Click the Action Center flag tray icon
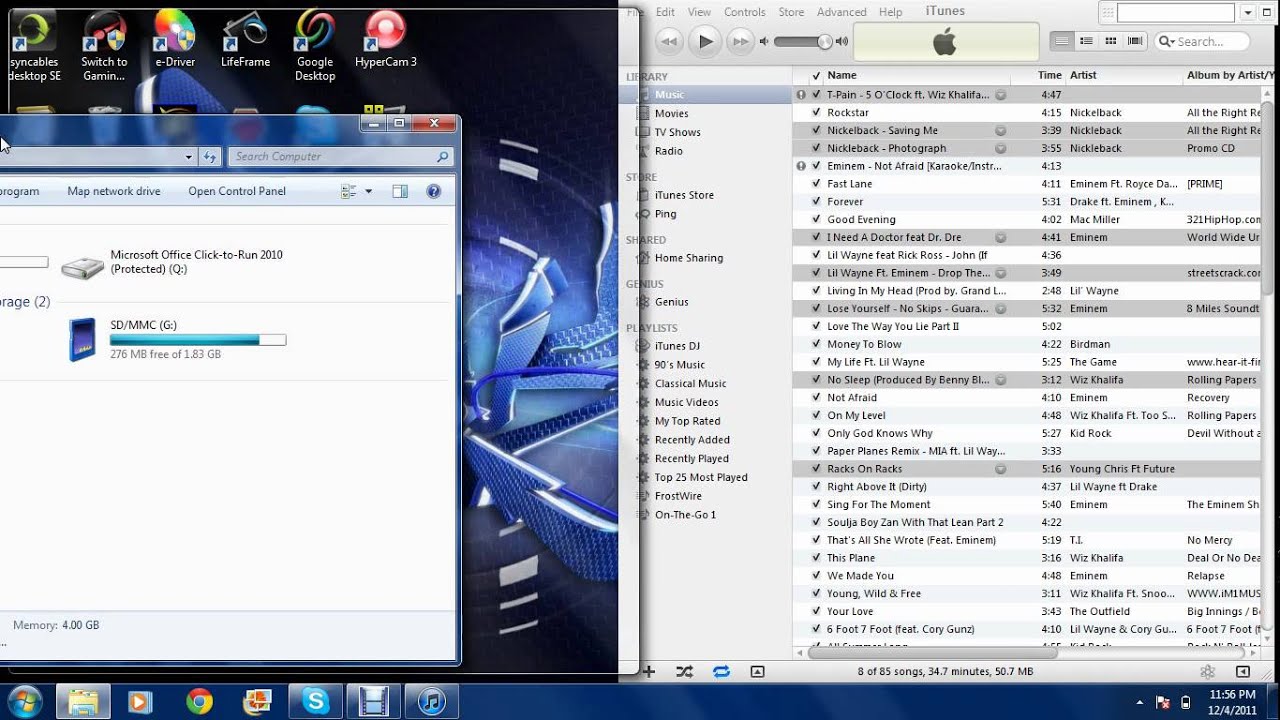 tap(1163, 702)
